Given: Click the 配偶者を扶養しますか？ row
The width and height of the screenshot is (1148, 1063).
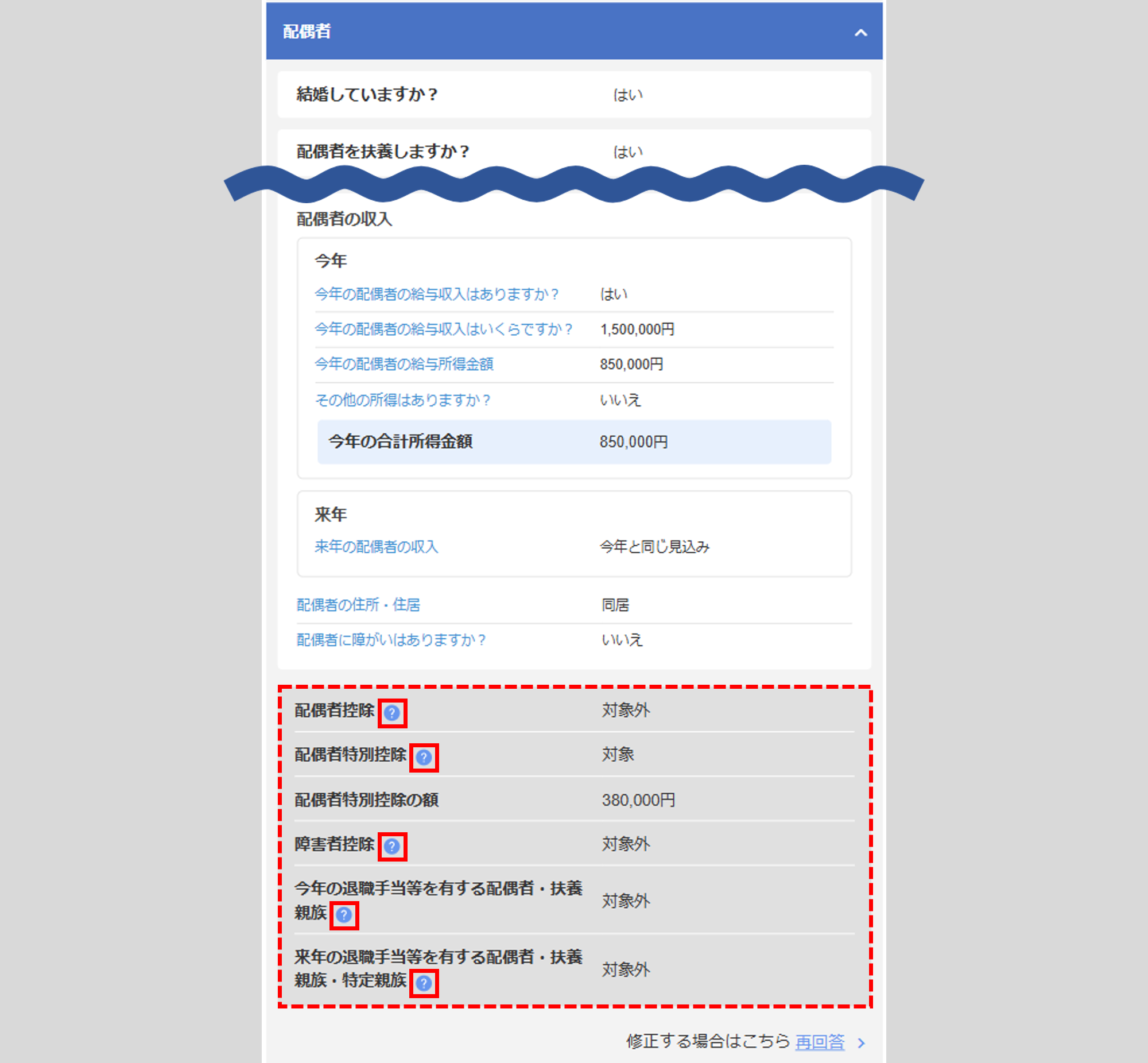Looking at the screenshot, I should 573,152.
